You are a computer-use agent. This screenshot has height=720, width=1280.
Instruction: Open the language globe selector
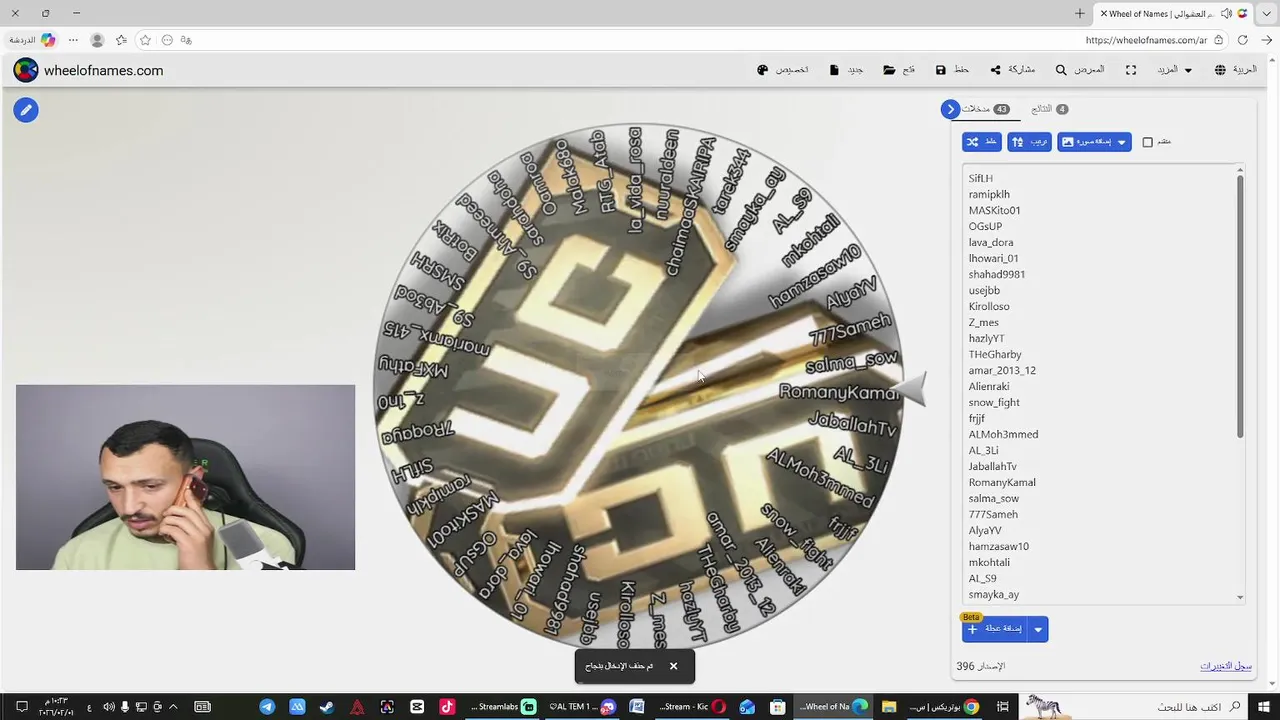point(1220,70)
